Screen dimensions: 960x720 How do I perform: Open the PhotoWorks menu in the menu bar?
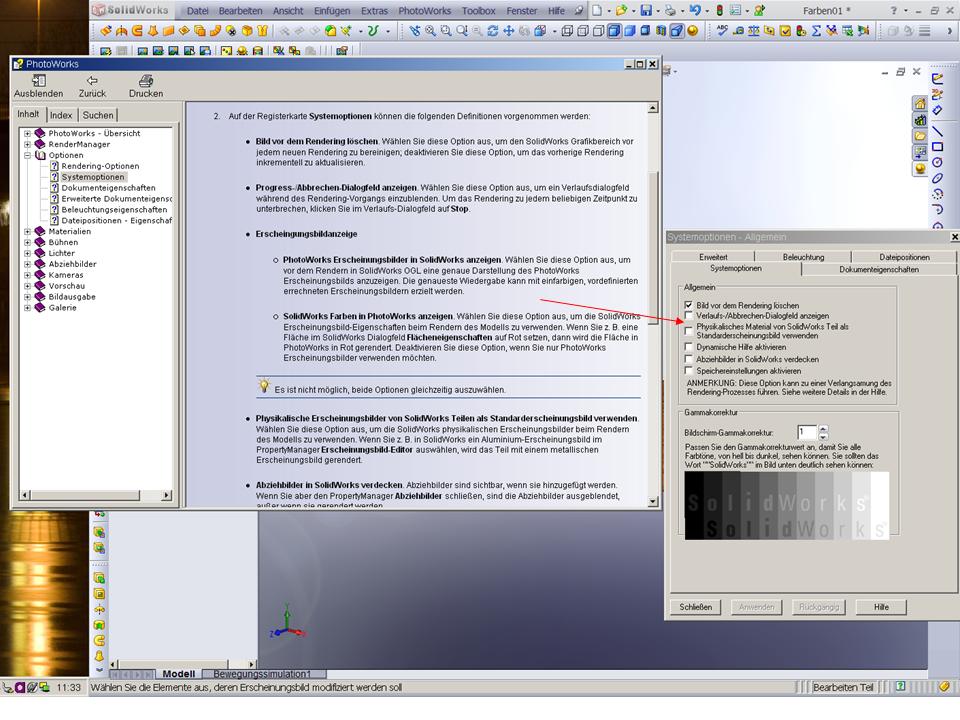(x=424, y=10)
